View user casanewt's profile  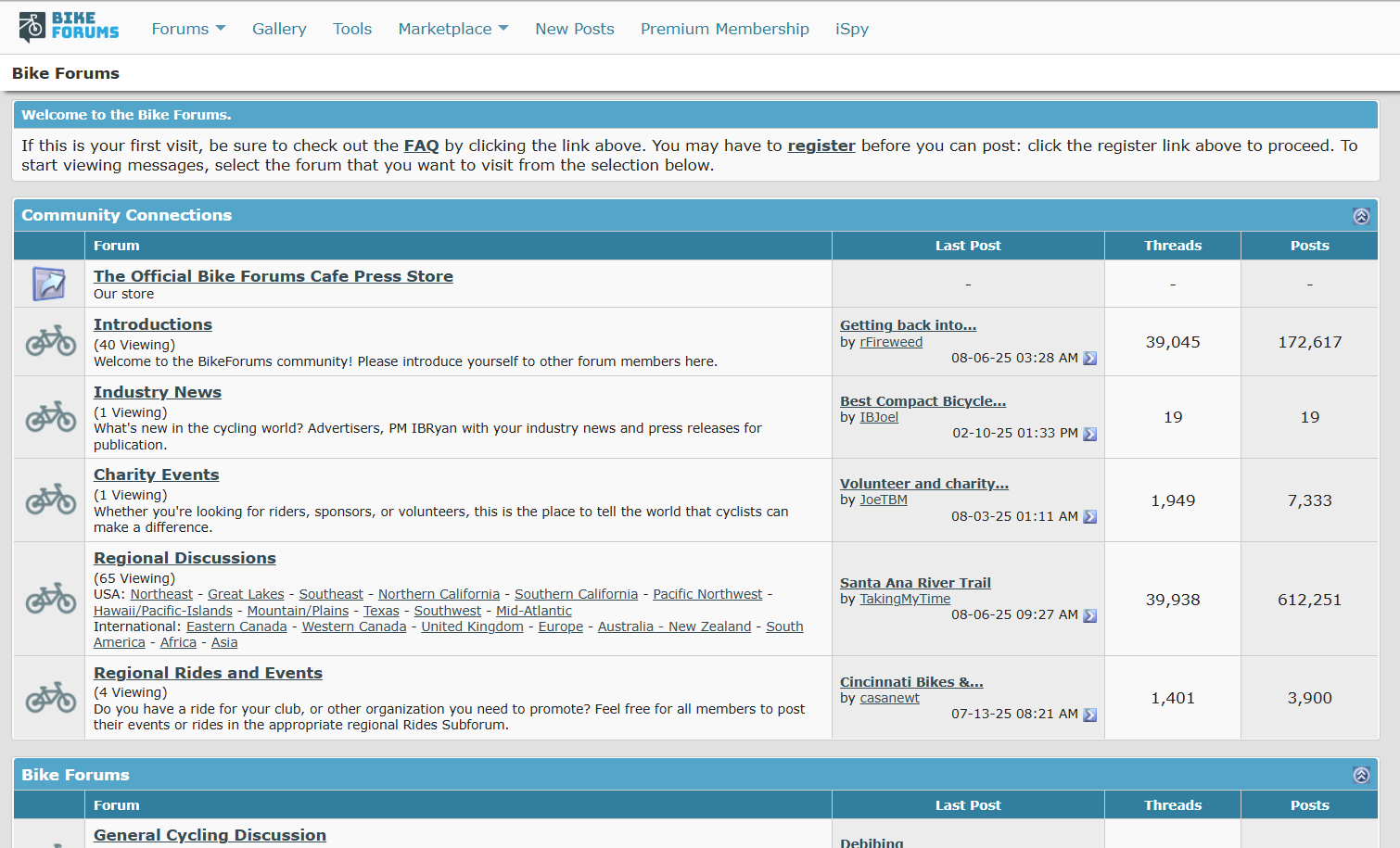pos(889,698)
